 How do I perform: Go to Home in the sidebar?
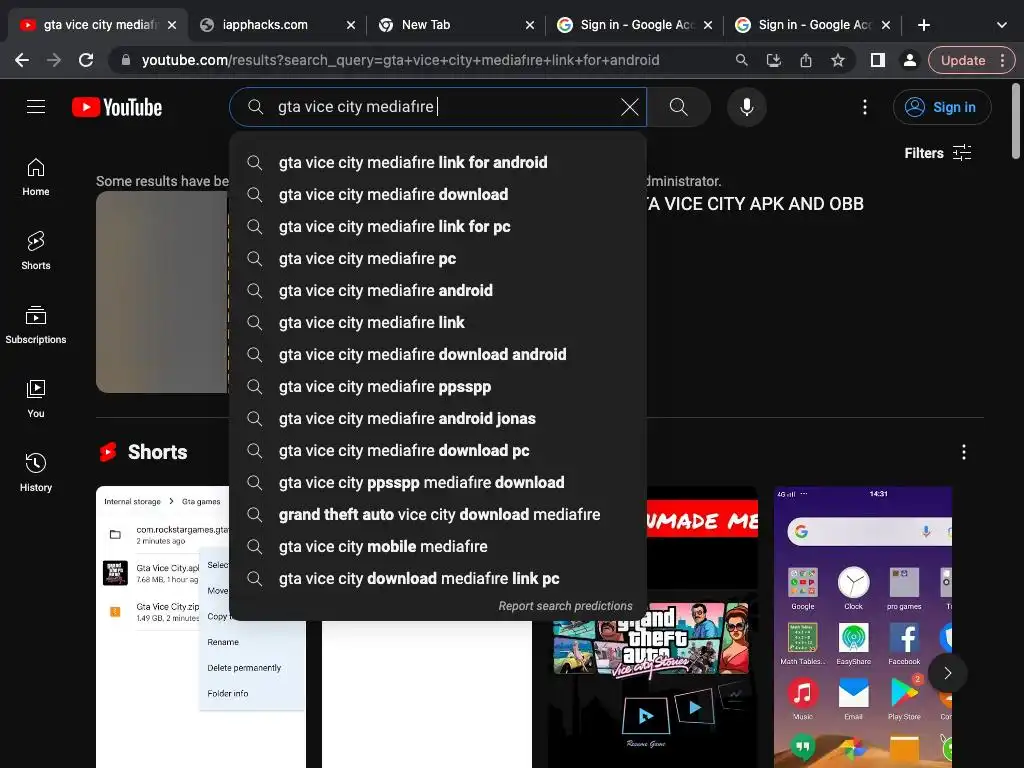tap(36, 177)
